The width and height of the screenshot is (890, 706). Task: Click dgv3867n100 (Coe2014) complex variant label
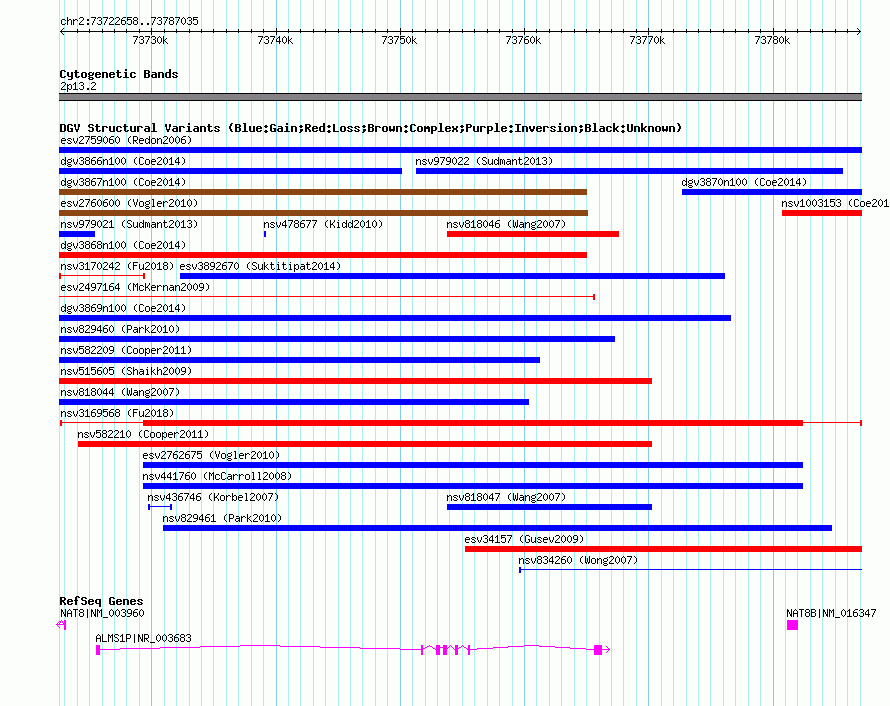(x=123, y=182)
